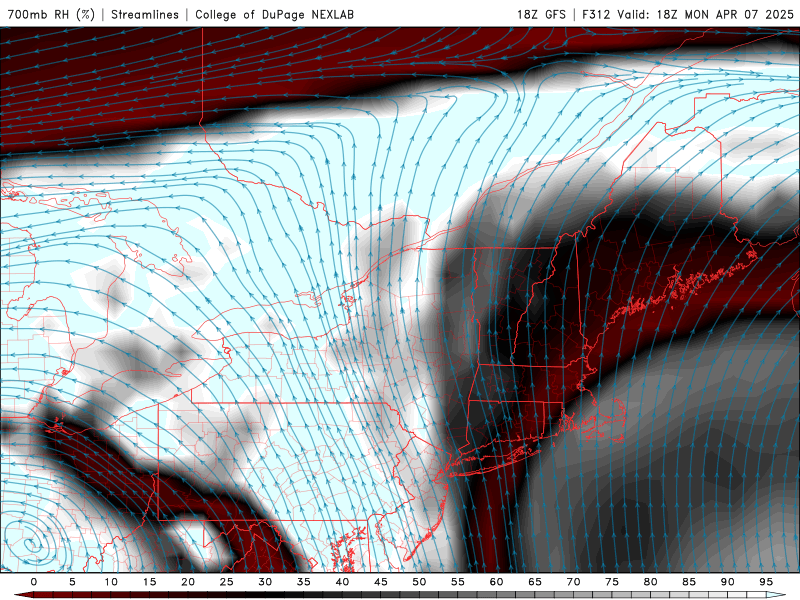Click the '65' value on the color scale

pyautogui.click(x=534, y=582)
